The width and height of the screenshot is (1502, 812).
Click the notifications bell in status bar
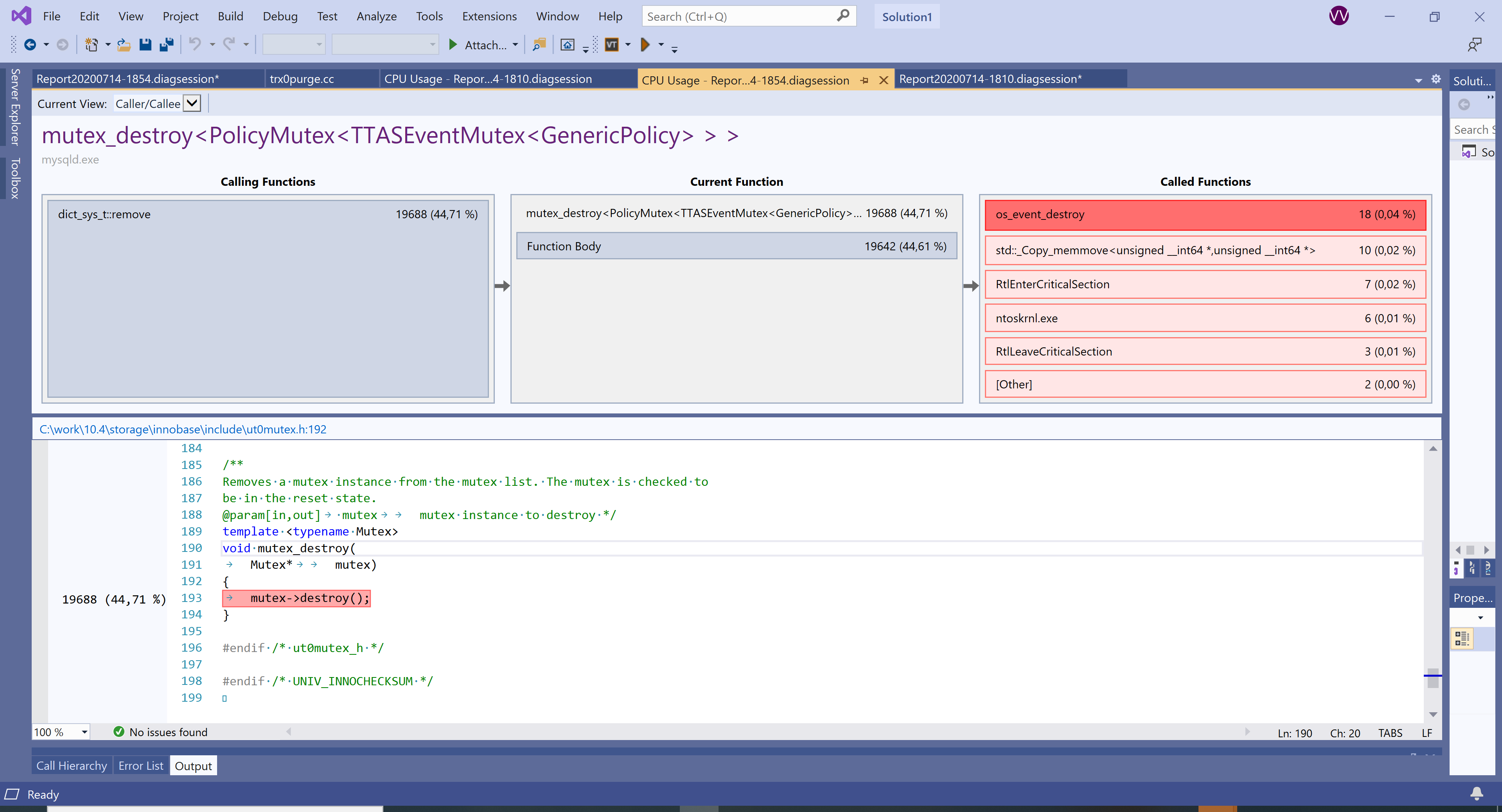(x=1476, y=793)
